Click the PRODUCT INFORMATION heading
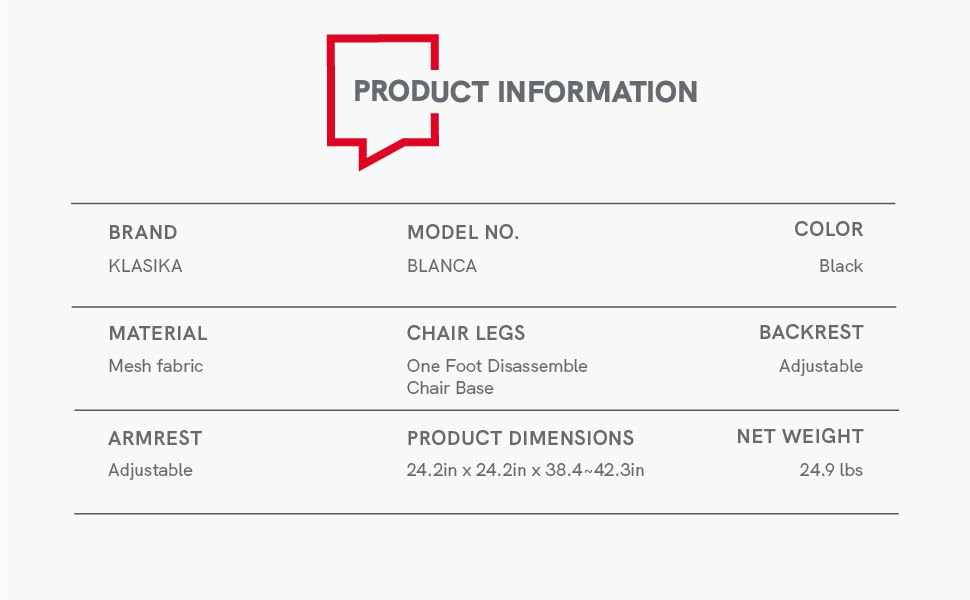Screen dimensions: 970x600 point(525,92)
